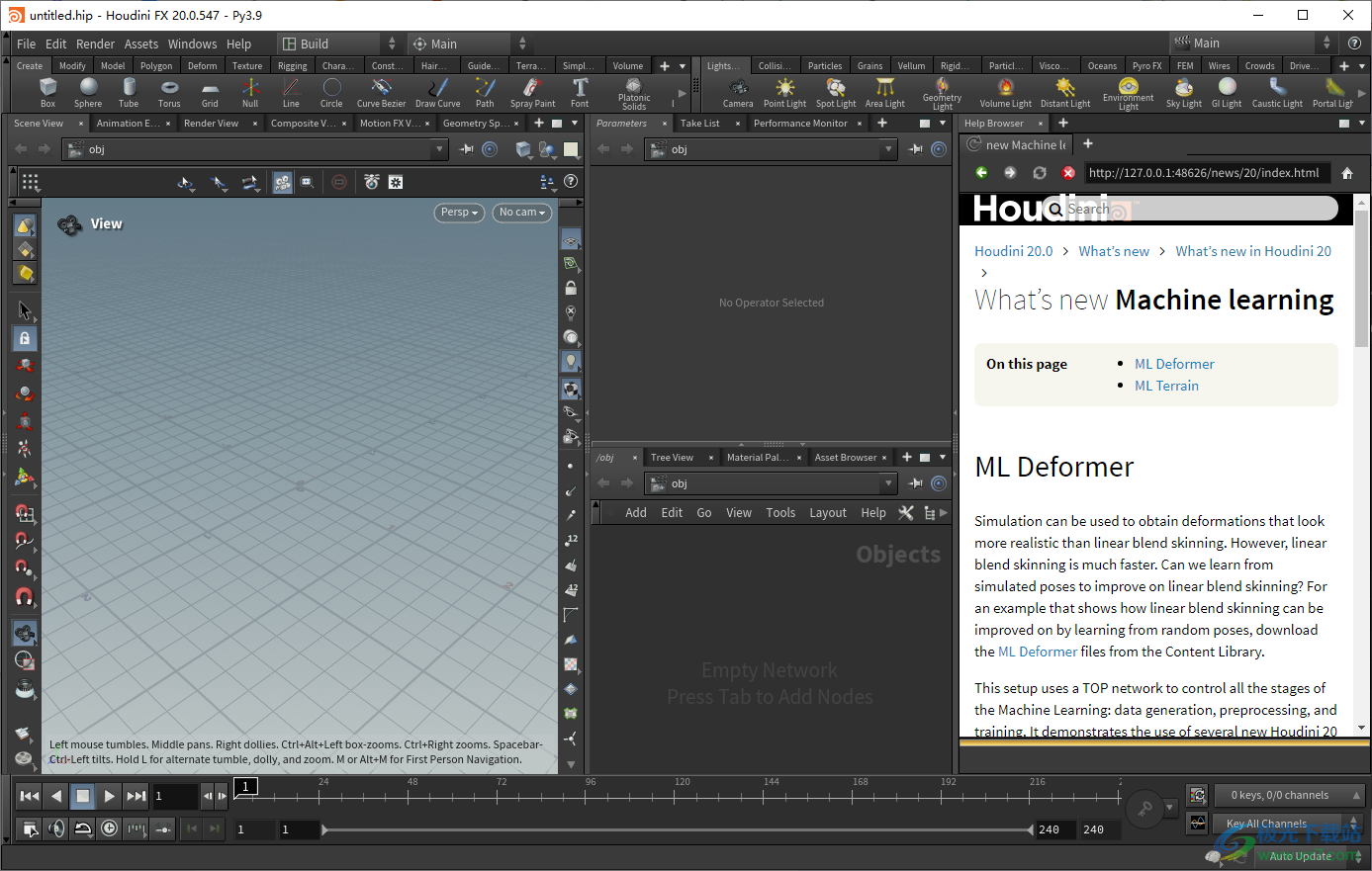Add a Caustic Light

pos(1277,93)
